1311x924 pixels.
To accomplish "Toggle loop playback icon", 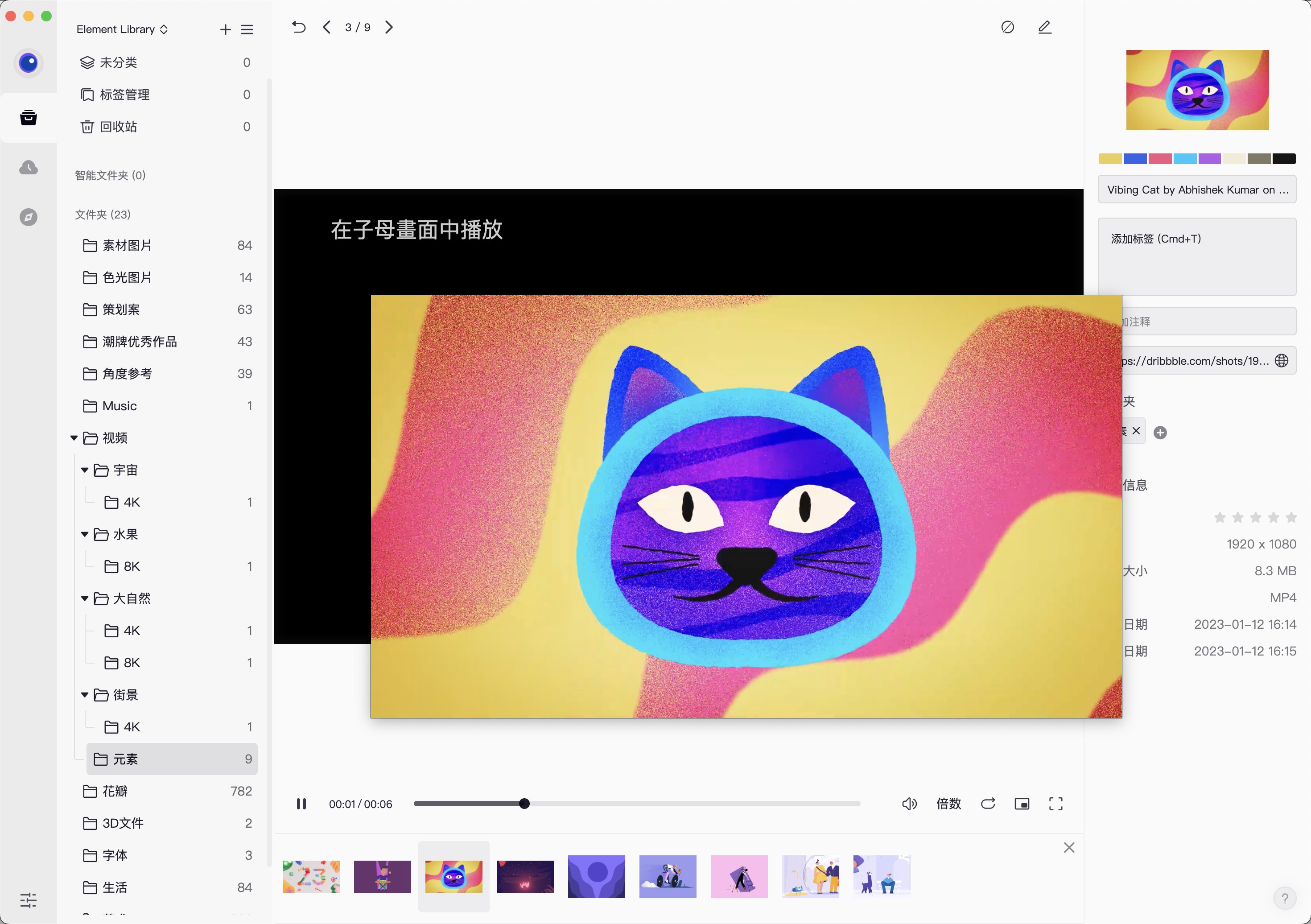I will point(988,804).
